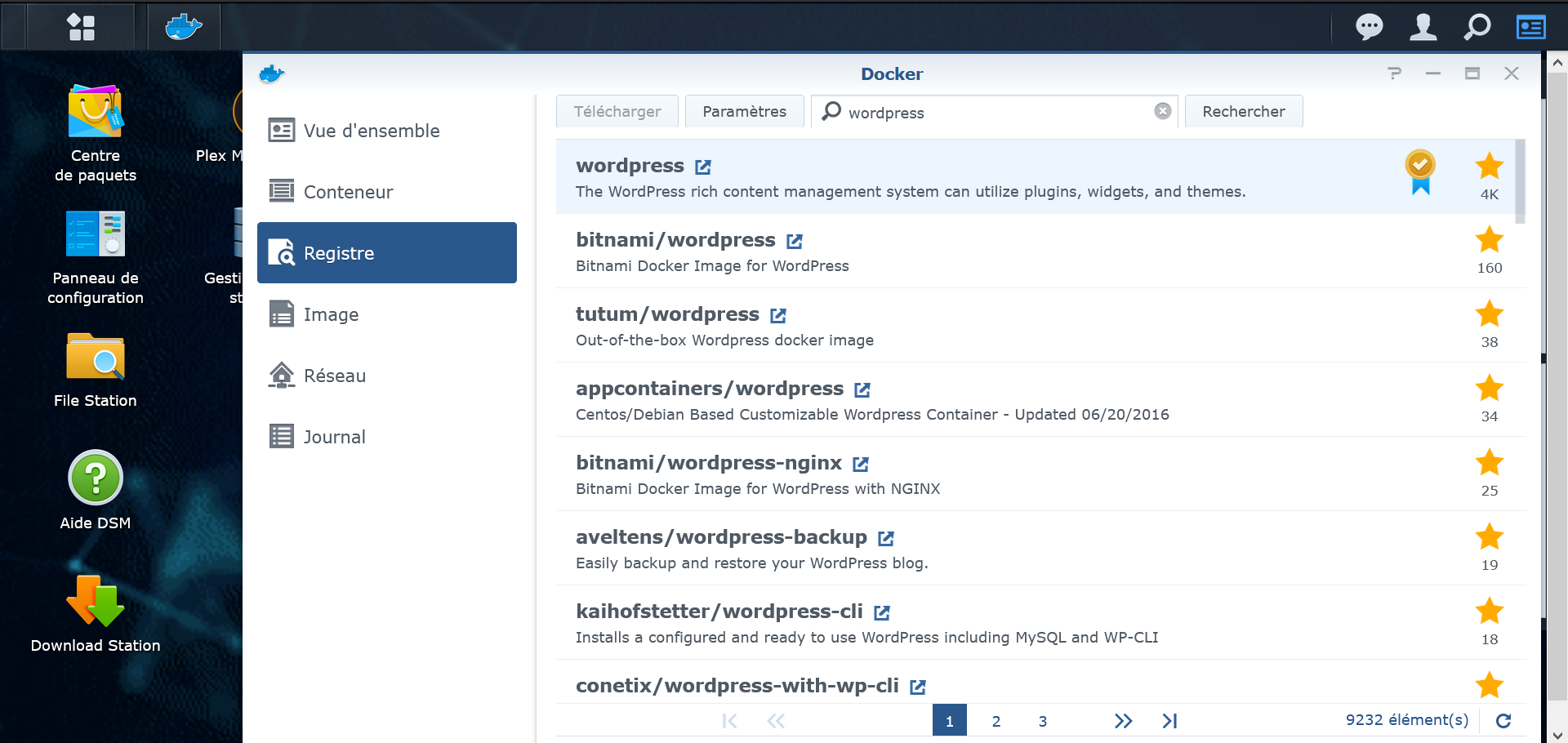Click the wordpress search input field
Viewport: 1568px width, 743px height.
pyautogui.click(x=996, y=112)
